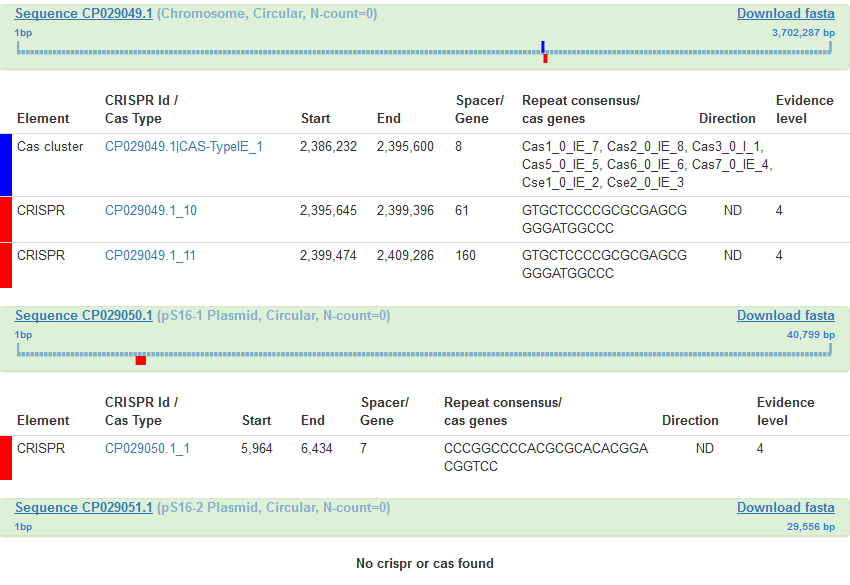Click 'Evidence level' header in chromosome table
Screen dimensions: 850x585
click(804, 109)
